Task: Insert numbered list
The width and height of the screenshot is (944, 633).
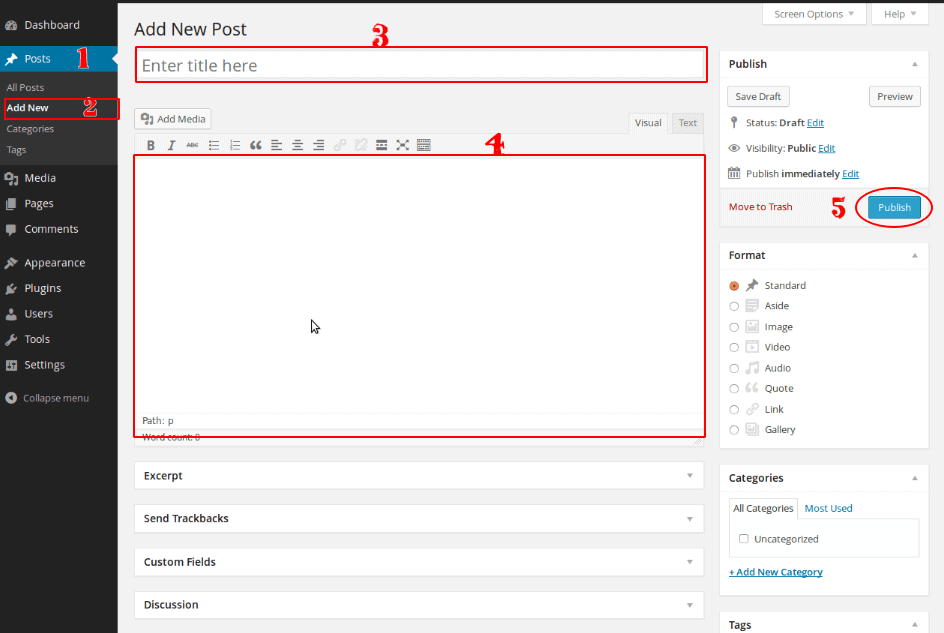Action: [x=235, y=145]
